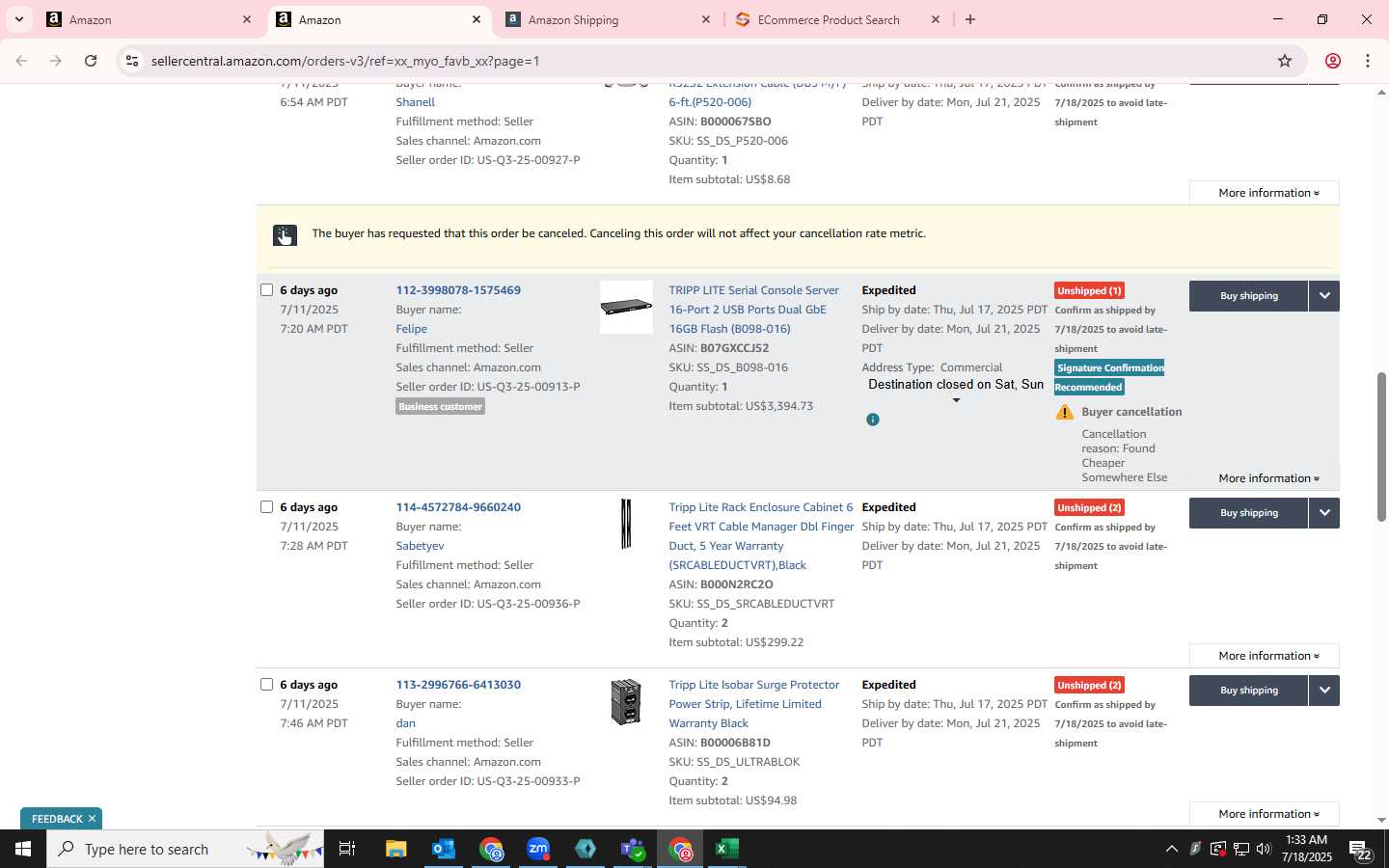This screenshot has height=868, width=1389.
Task: Expand More information for dan's order
Action: 1265,814
